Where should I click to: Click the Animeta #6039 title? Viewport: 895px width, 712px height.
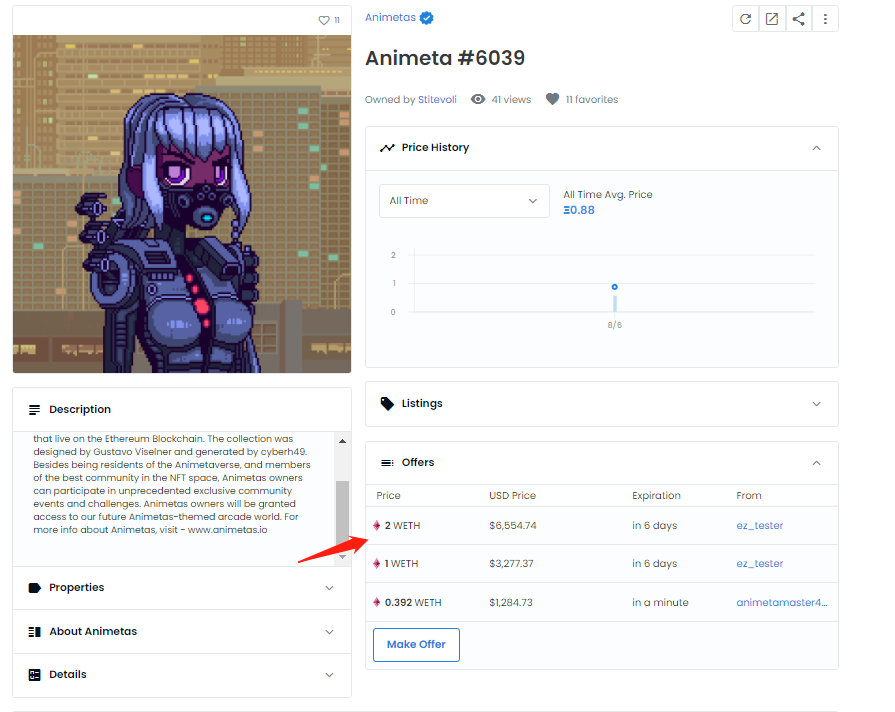point(445,58)
